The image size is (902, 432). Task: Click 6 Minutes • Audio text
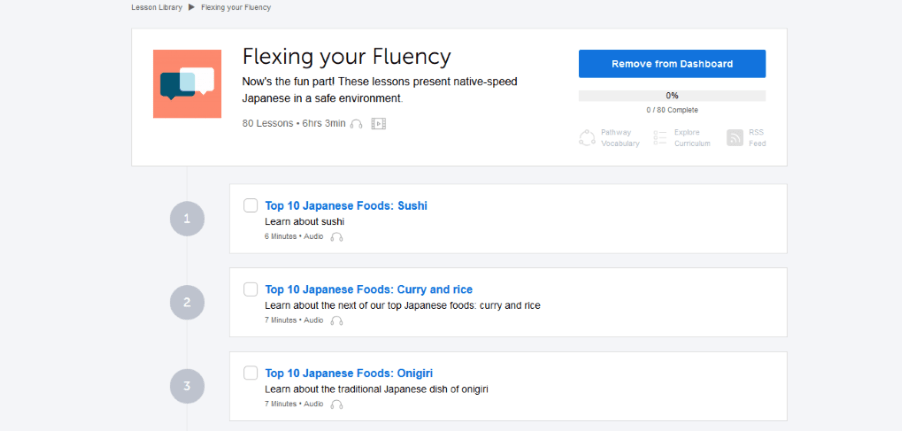pyautogui.click(x=294, y=236)
